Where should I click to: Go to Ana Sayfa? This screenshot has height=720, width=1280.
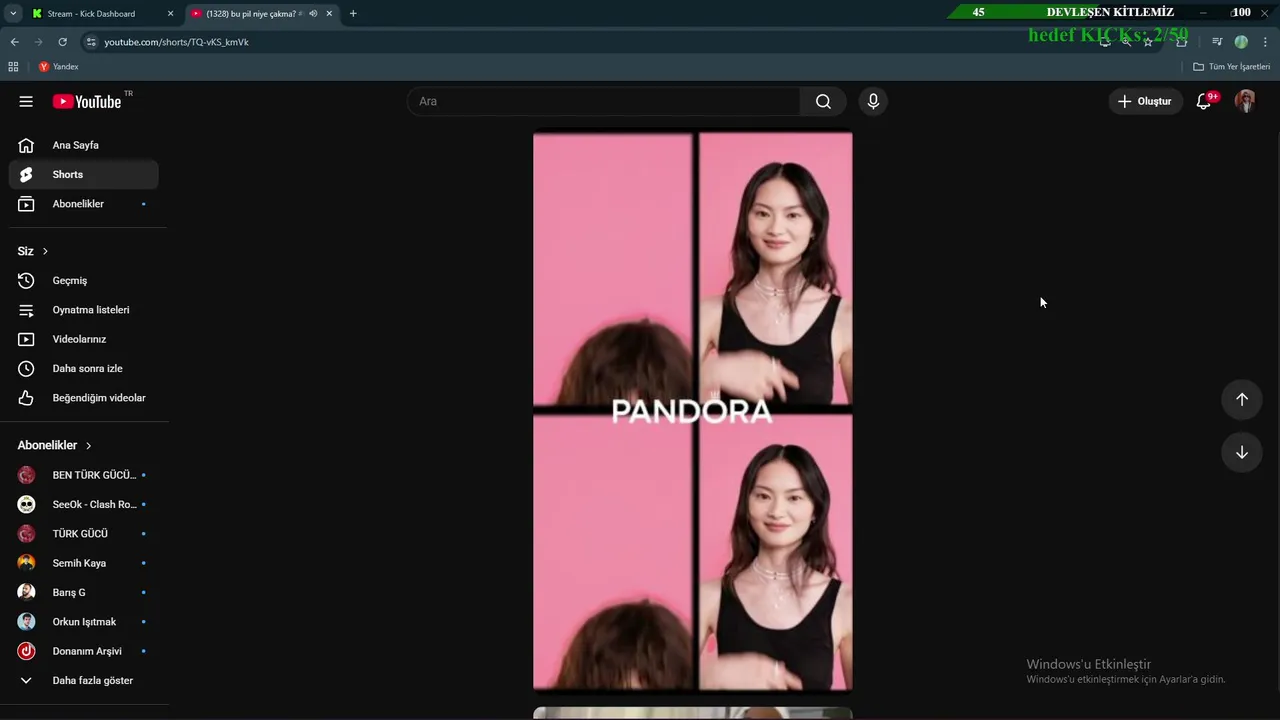[x=84, y=145]
